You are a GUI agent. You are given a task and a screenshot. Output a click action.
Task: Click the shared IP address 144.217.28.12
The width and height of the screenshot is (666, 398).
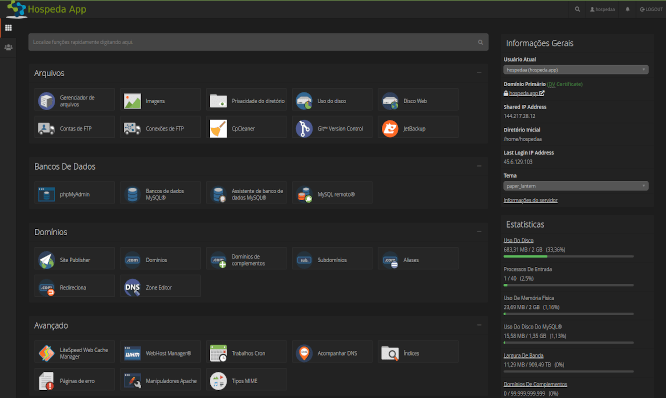point(519,116)
